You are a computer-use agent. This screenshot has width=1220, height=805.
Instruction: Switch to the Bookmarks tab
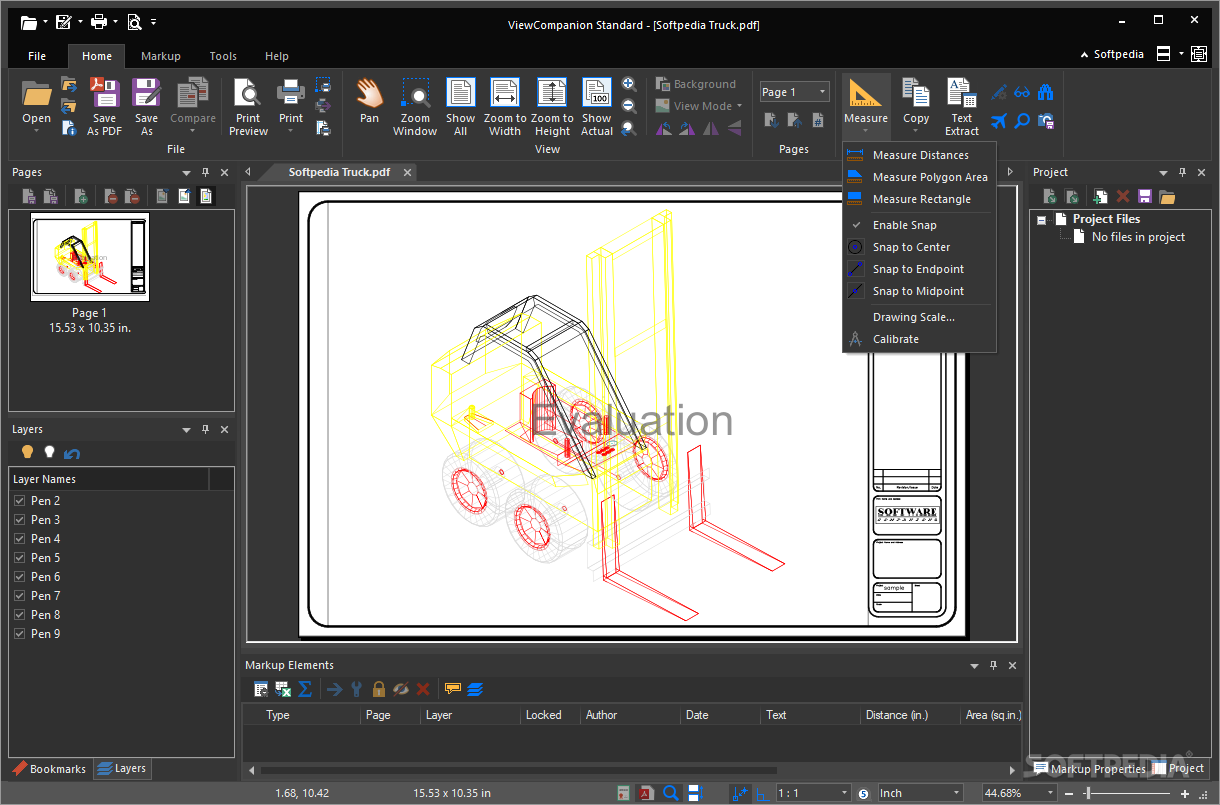click(49, 769)
